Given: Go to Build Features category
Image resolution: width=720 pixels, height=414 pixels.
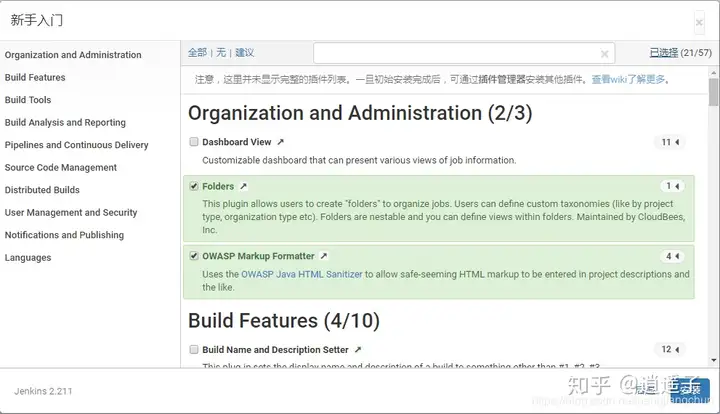Looking at the screenshot, I should pos(35,77).
